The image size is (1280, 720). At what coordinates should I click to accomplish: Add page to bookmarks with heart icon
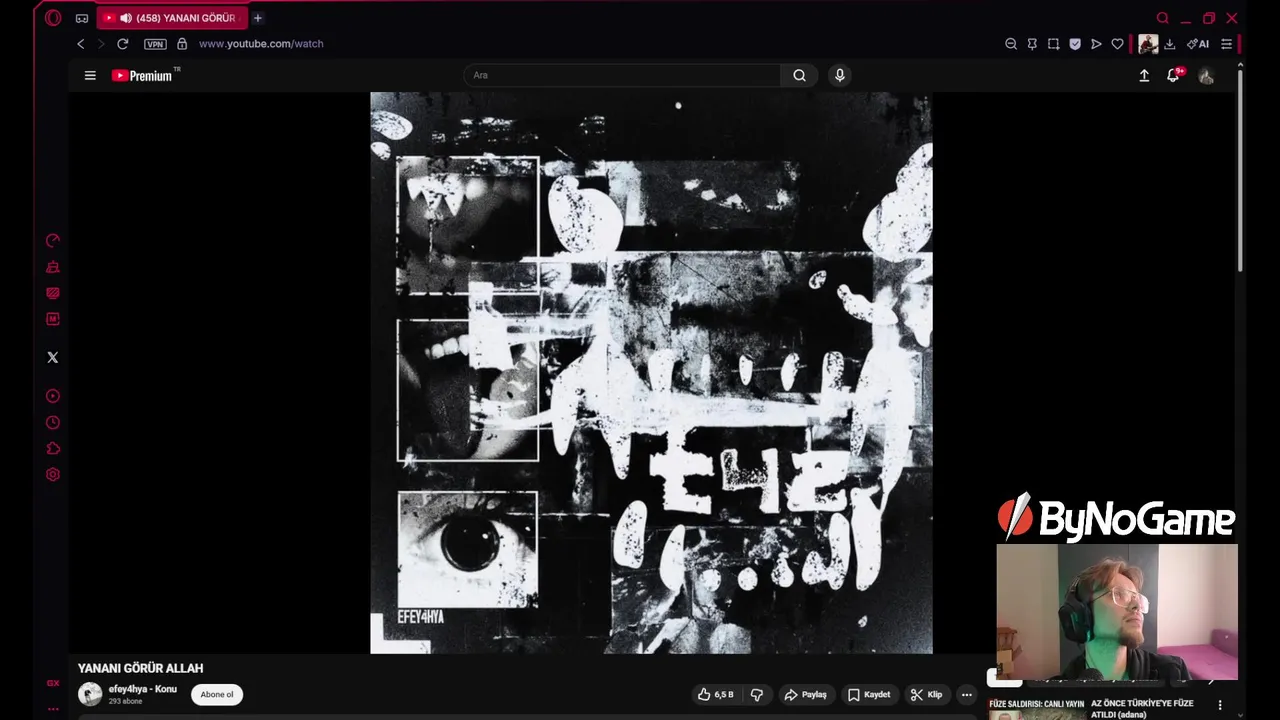1117,44
